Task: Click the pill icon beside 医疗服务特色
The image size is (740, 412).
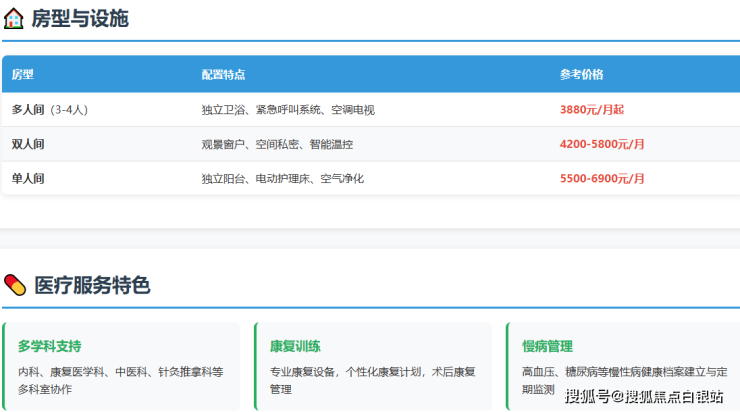Action: (x=15, y=285)
